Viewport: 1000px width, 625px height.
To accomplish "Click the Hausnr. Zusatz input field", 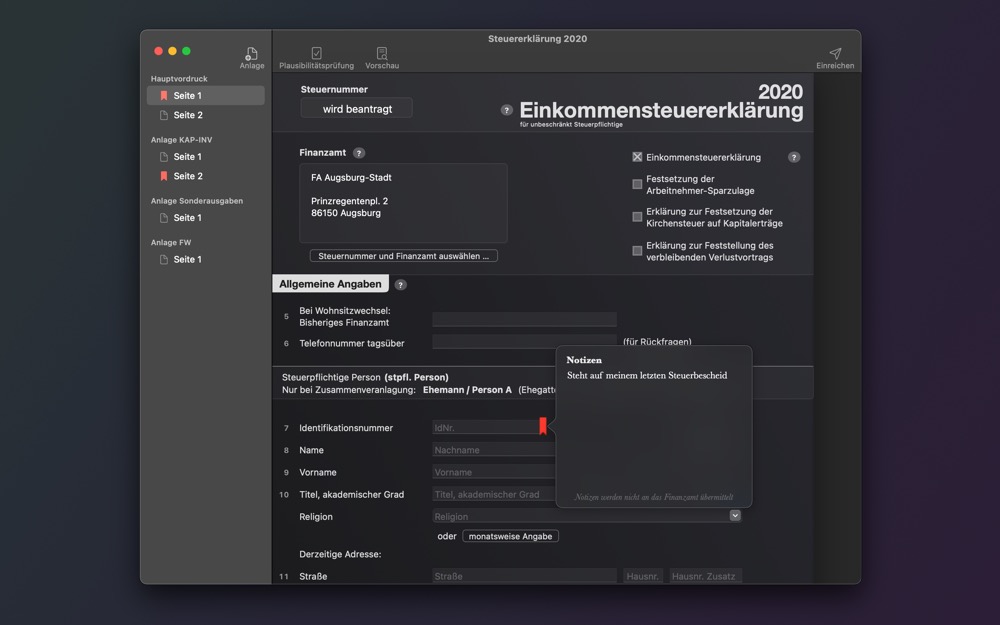I will click(x=705, y=576).
